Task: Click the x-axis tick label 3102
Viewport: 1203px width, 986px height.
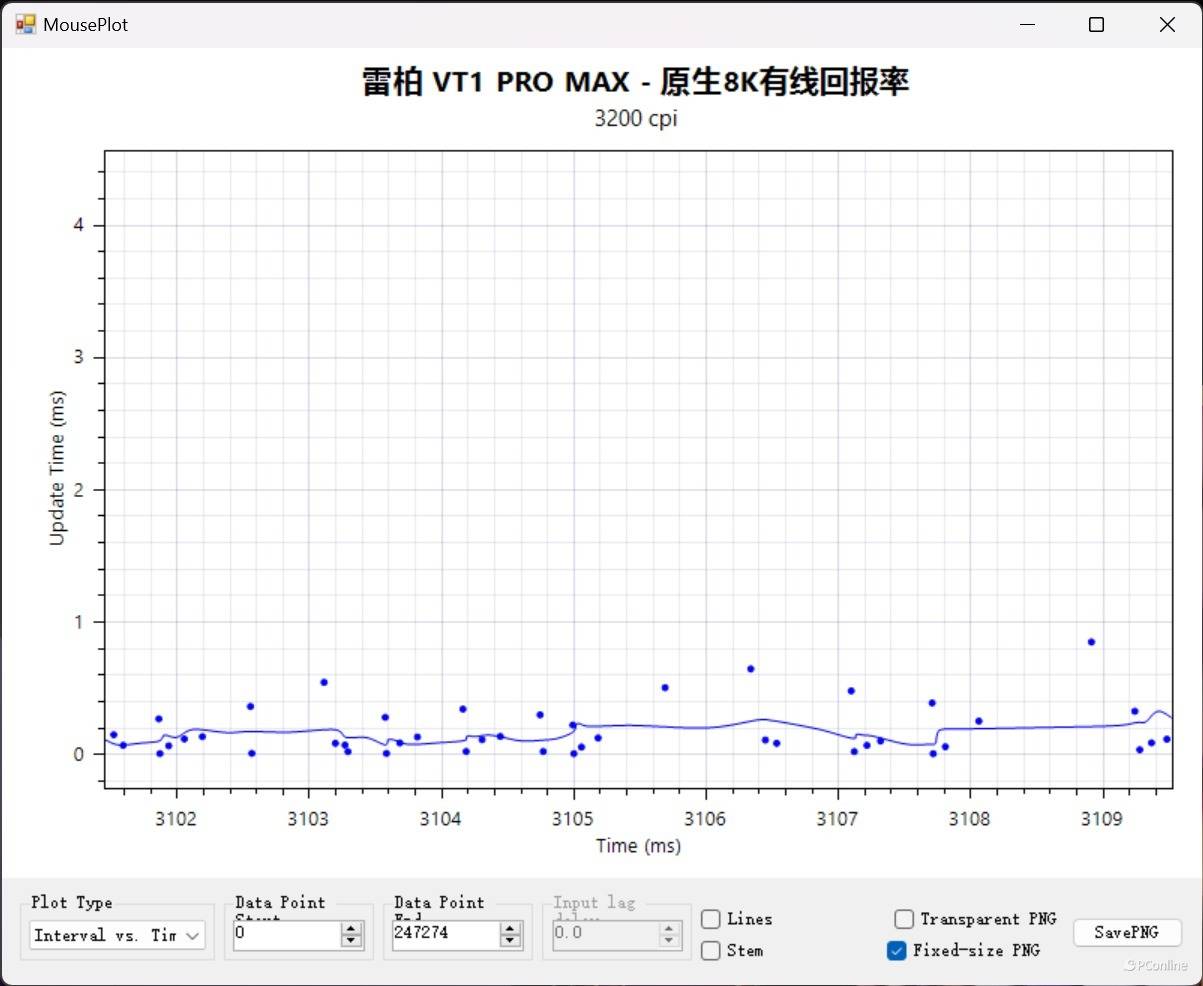Action: [x=176, y=820]
